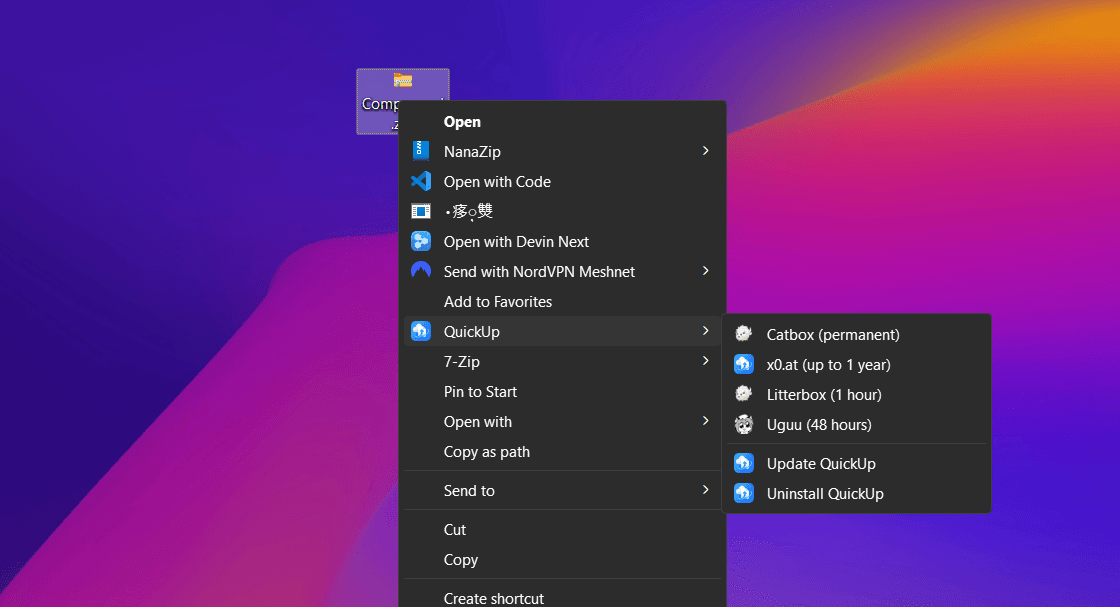This screenshot has height=607, width=1120.
Task: Click the QuickUp icon in main menu
Action: (421, 331)
